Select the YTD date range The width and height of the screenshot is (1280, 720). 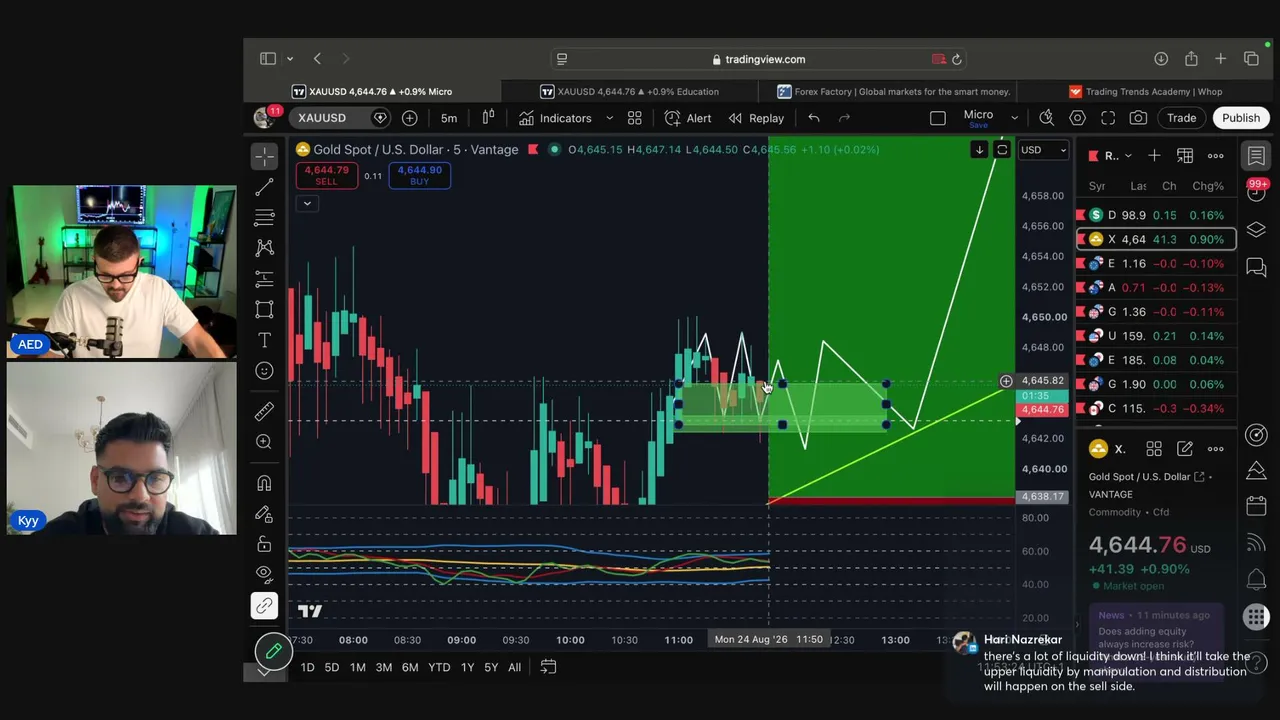coord(439,667)
